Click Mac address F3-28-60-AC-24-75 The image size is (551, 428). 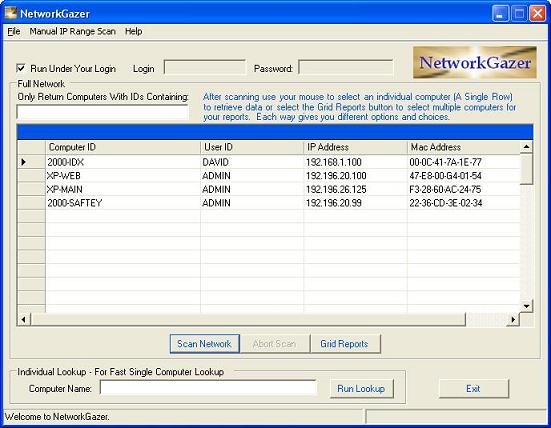click(x=464, y=189)
